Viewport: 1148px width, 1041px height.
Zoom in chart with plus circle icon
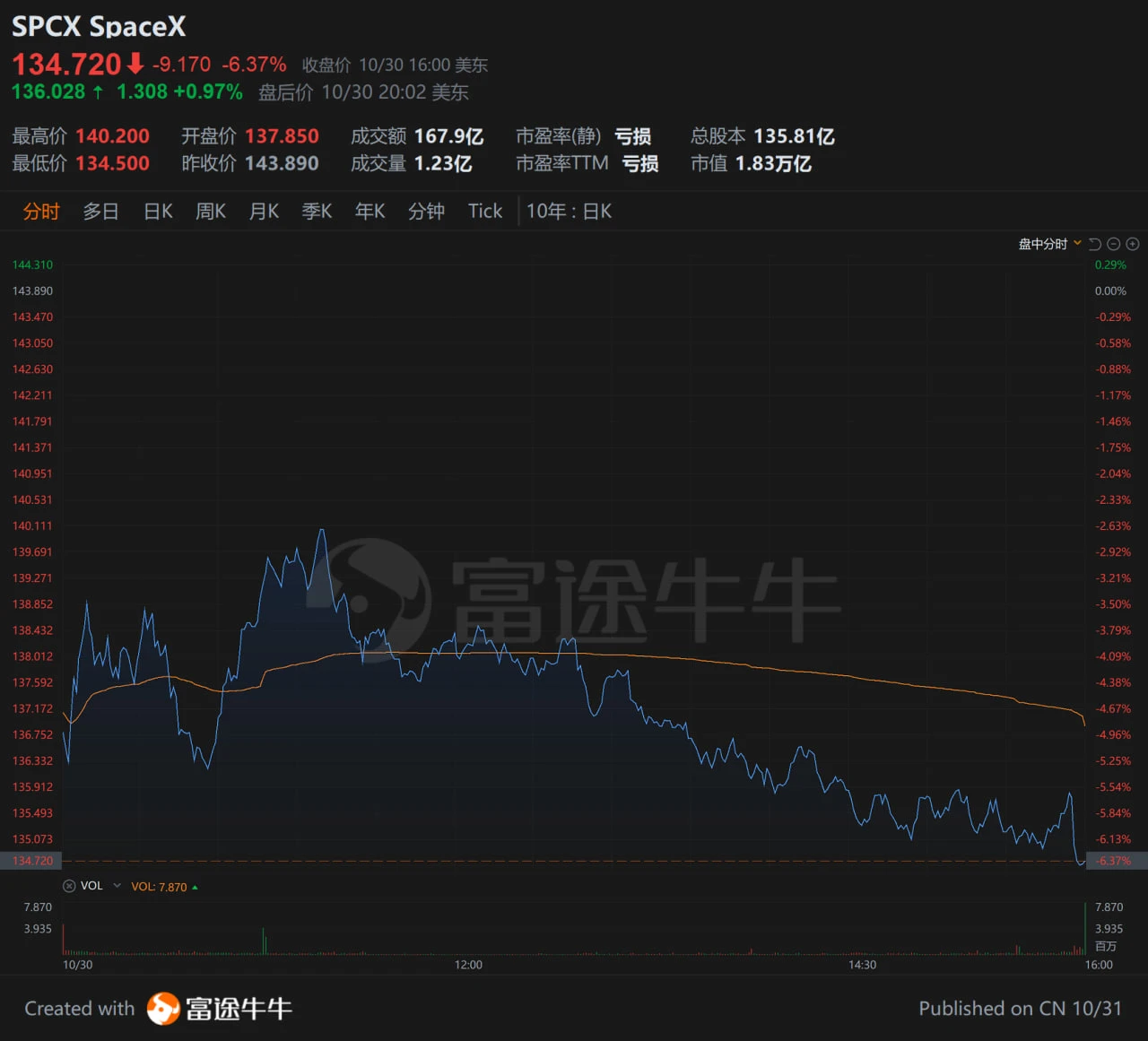1133,244
